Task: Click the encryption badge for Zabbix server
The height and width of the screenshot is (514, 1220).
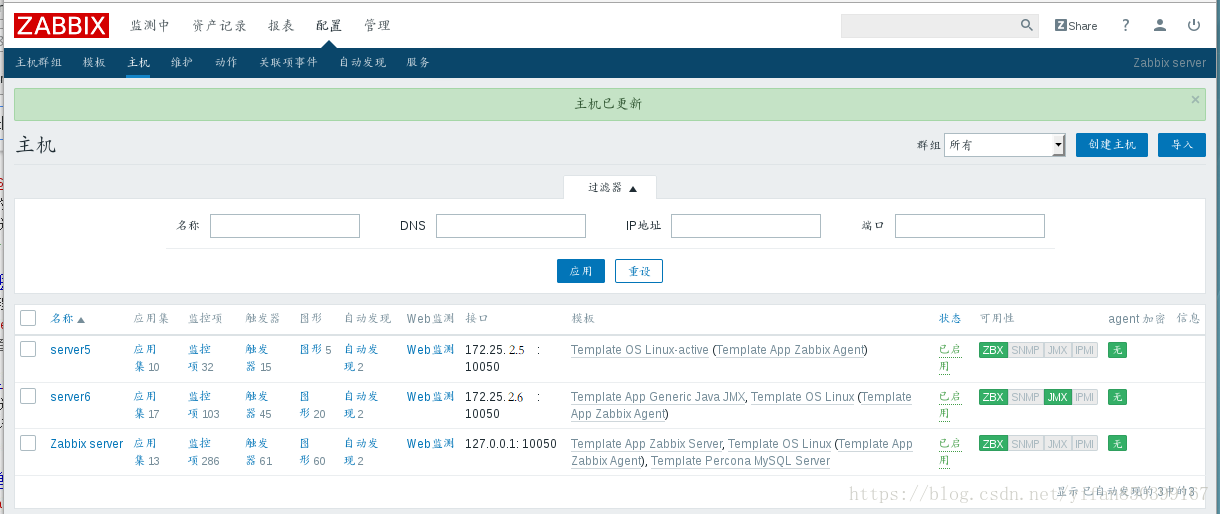Action: point(1117,444)
